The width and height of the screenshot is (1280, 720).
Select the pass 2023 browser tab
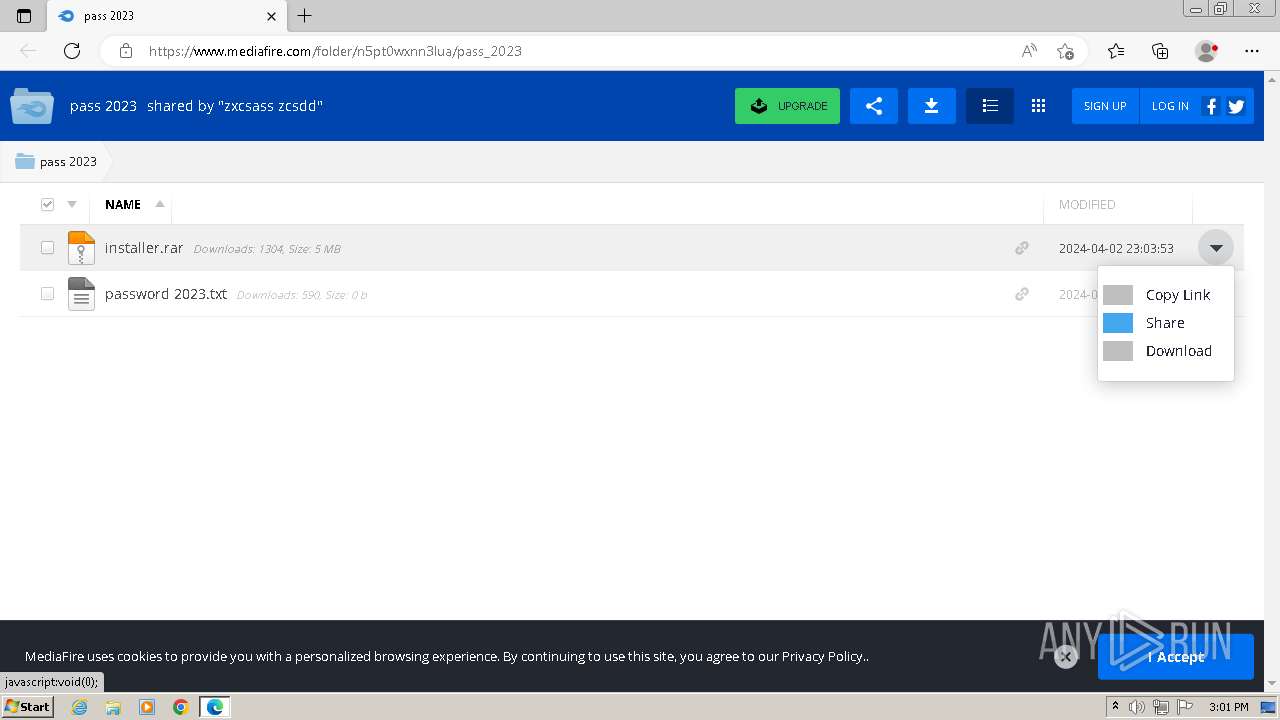click(165, 16)
